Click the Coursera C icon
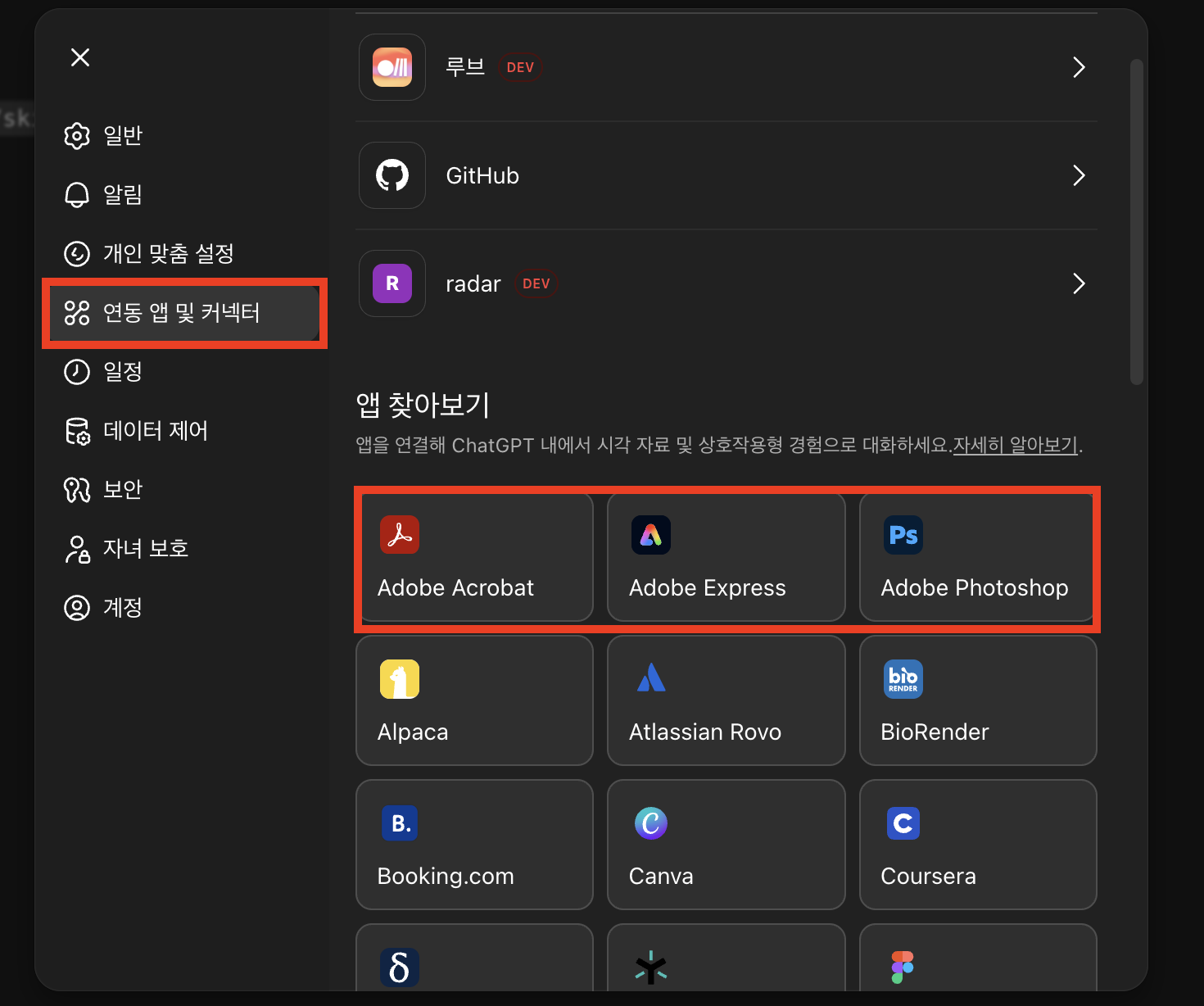1204x1006 pixels. (903, 823)
